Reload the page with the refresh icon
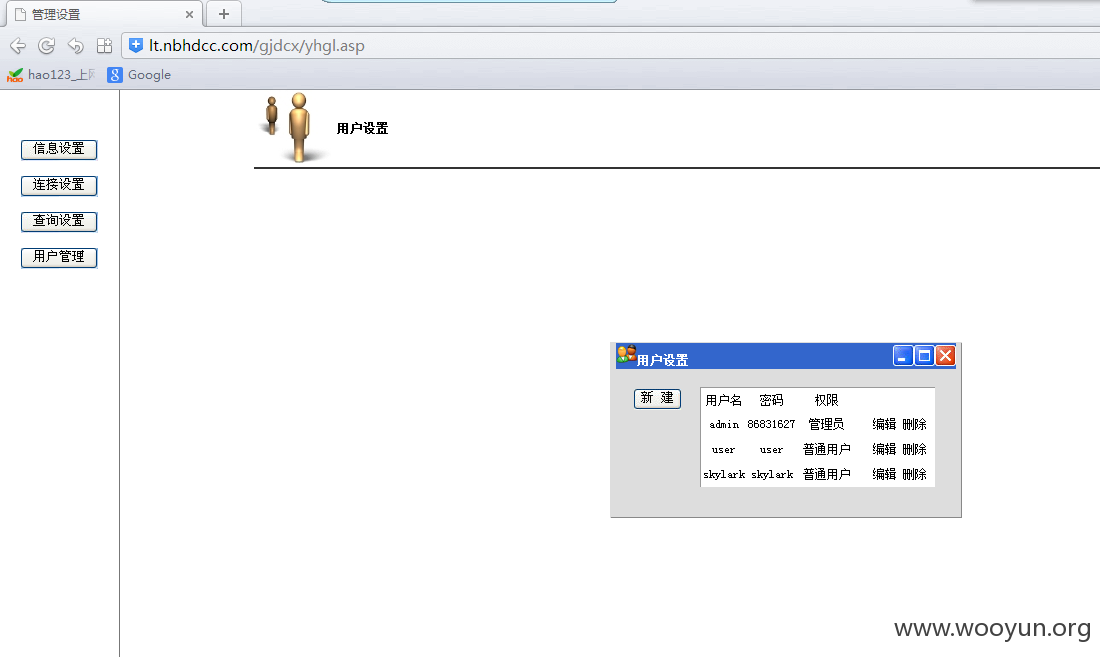 [x=47, y=46]
